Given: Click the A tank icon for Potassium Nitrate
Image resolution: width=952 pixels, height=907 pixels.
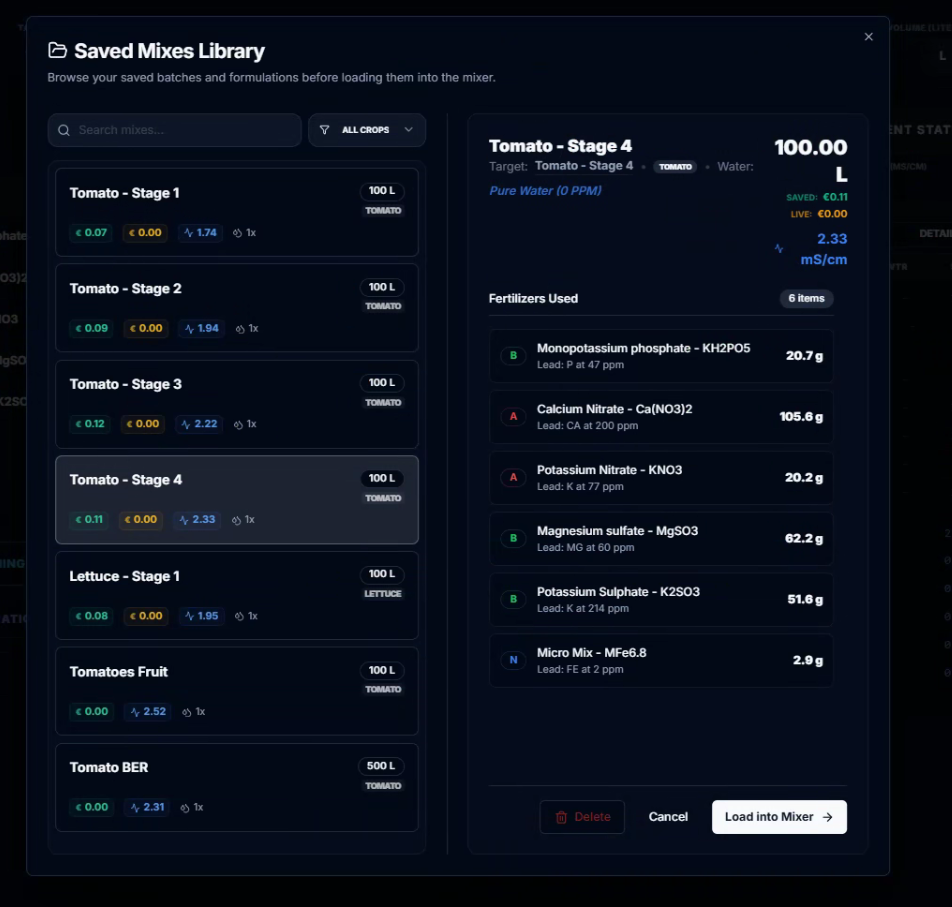Looking at the screenshot, I should (513, 477).
